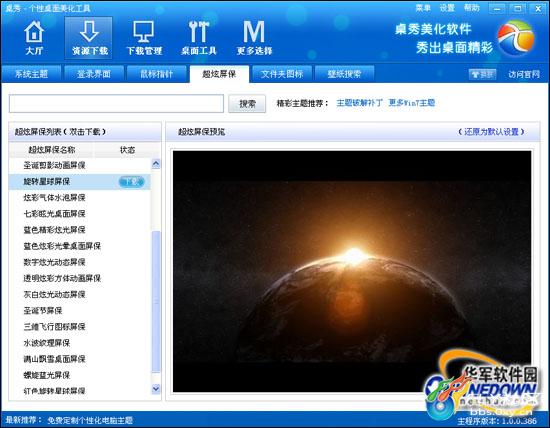Click the list scrollbar up arrow

156,164
